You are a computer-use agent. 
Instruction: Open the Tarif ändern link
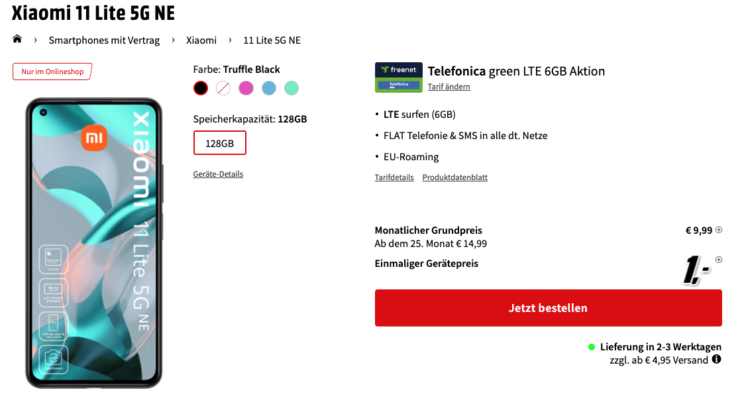coord(449,86)
